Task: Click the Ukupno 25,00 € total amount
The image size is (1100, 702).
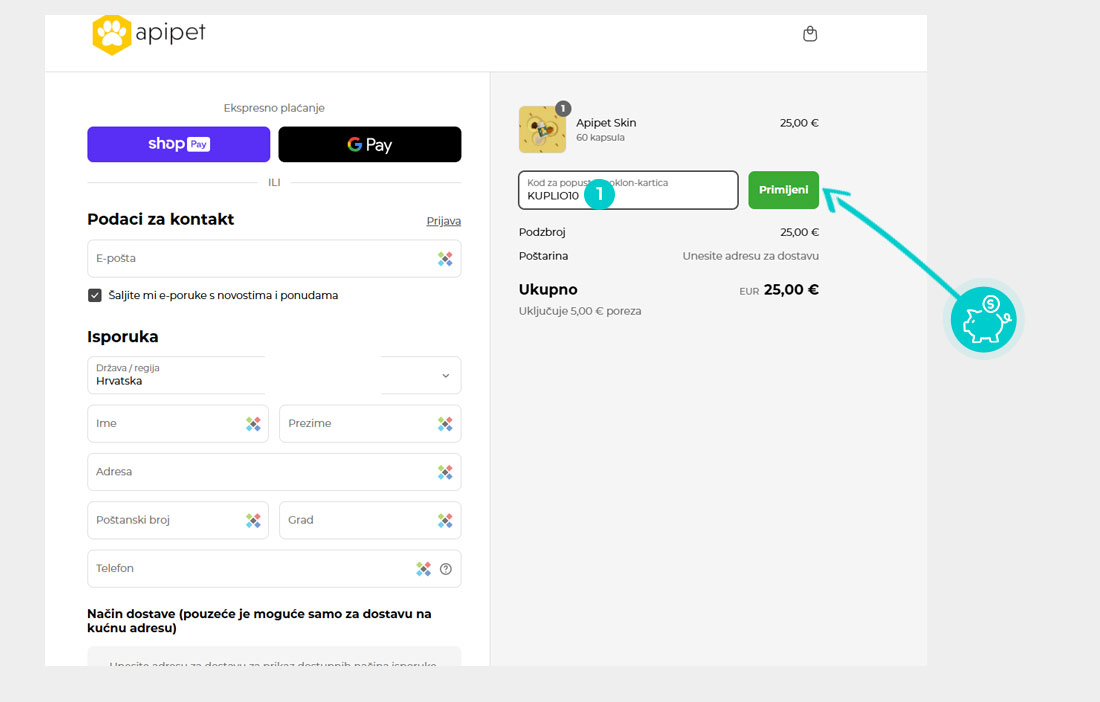Action: 791,290
